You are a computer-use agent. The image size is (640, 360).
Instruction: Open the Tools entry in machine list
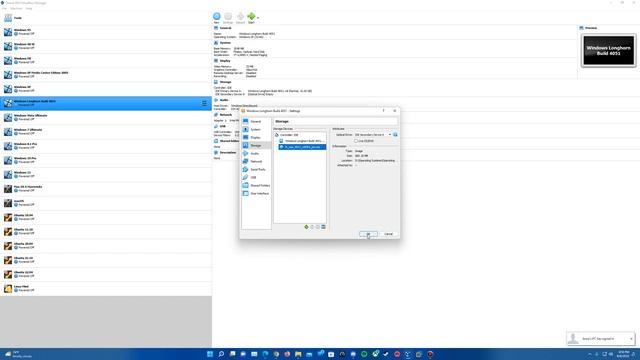pyautogui.click(x=106, y=18)
